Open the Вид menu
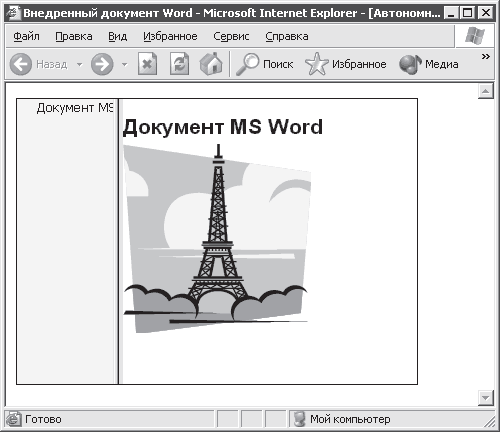This screenshot has width=500, height=432. pos(118,36)
